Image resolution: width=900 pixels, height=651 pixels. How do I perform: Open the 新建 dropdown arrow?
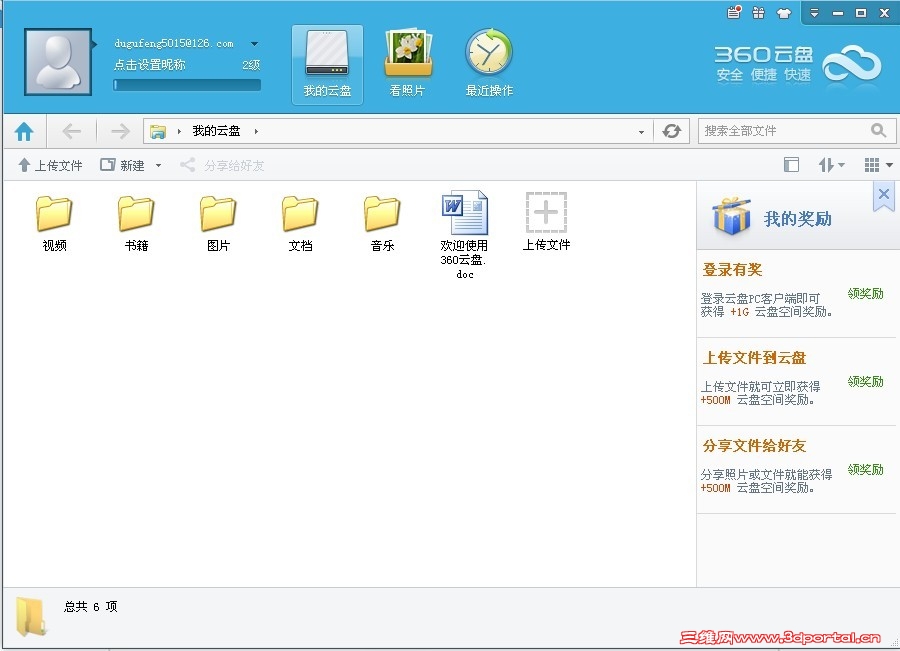point(158,166)
